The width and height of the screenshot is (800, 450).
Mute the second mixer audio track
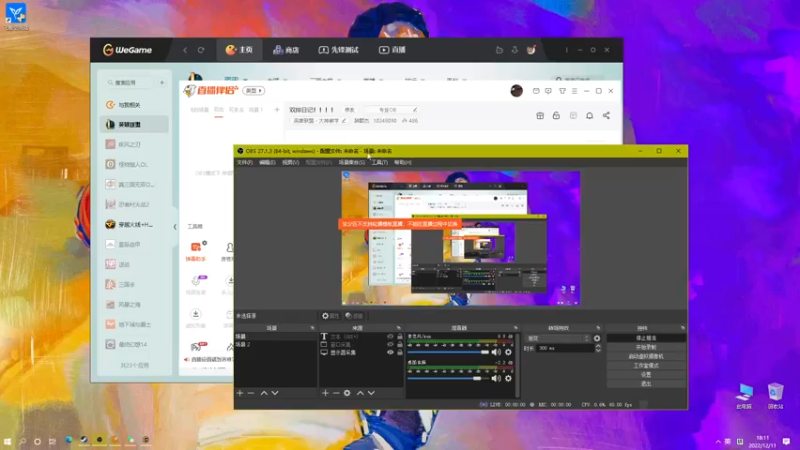[496, 378]
